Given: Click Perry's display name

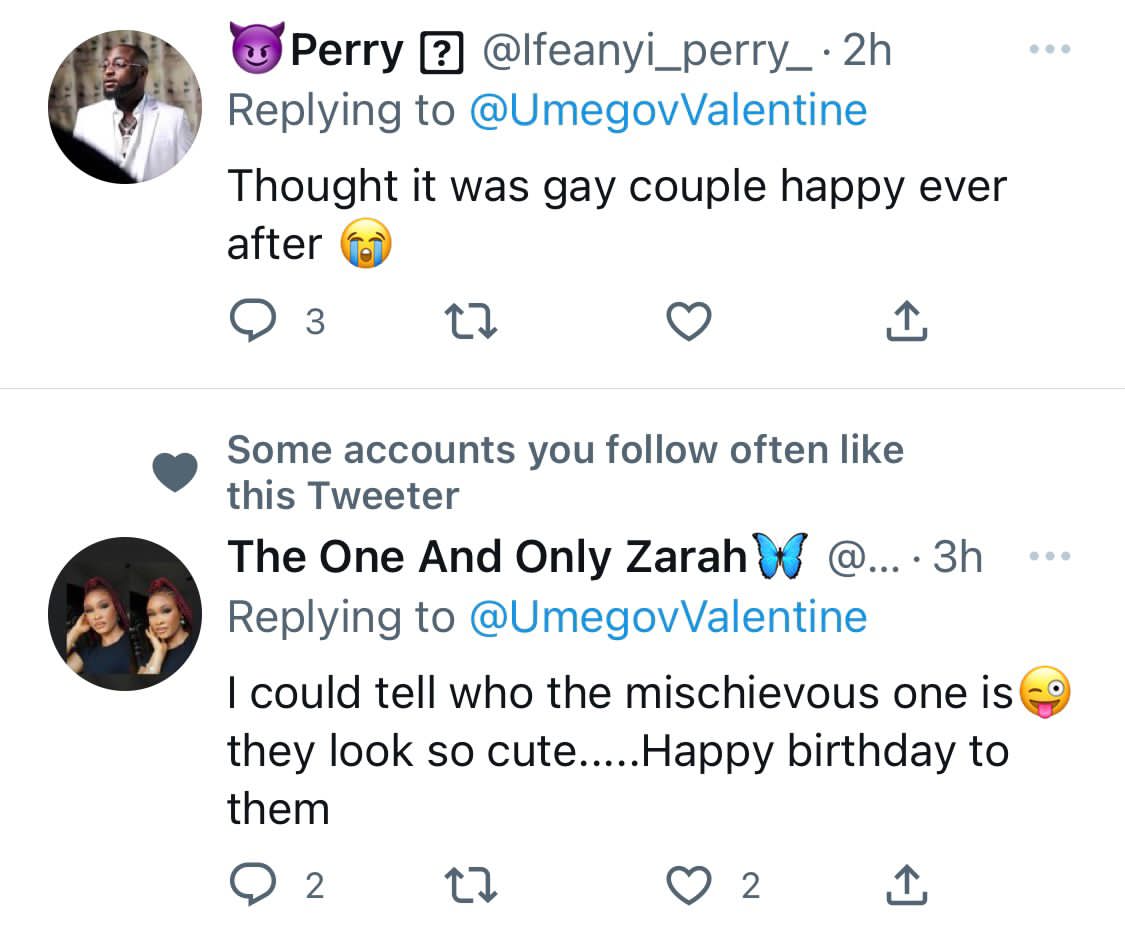Looking at the screenshot, I should pyautogui.click(x=347, y=51).
